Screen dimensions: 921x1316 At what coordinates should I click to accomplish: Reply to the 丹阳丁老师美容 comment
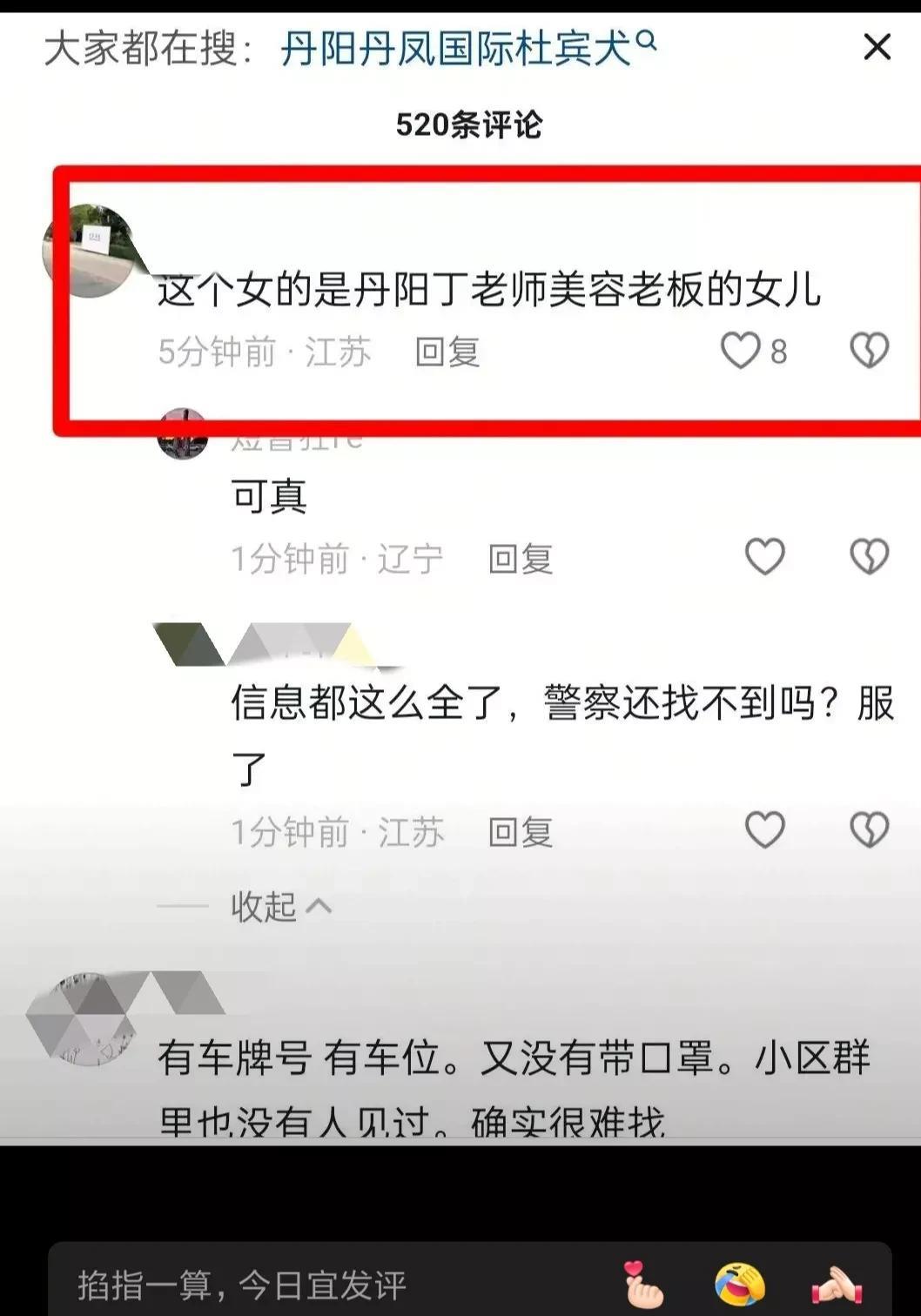(x=447, y=352)
